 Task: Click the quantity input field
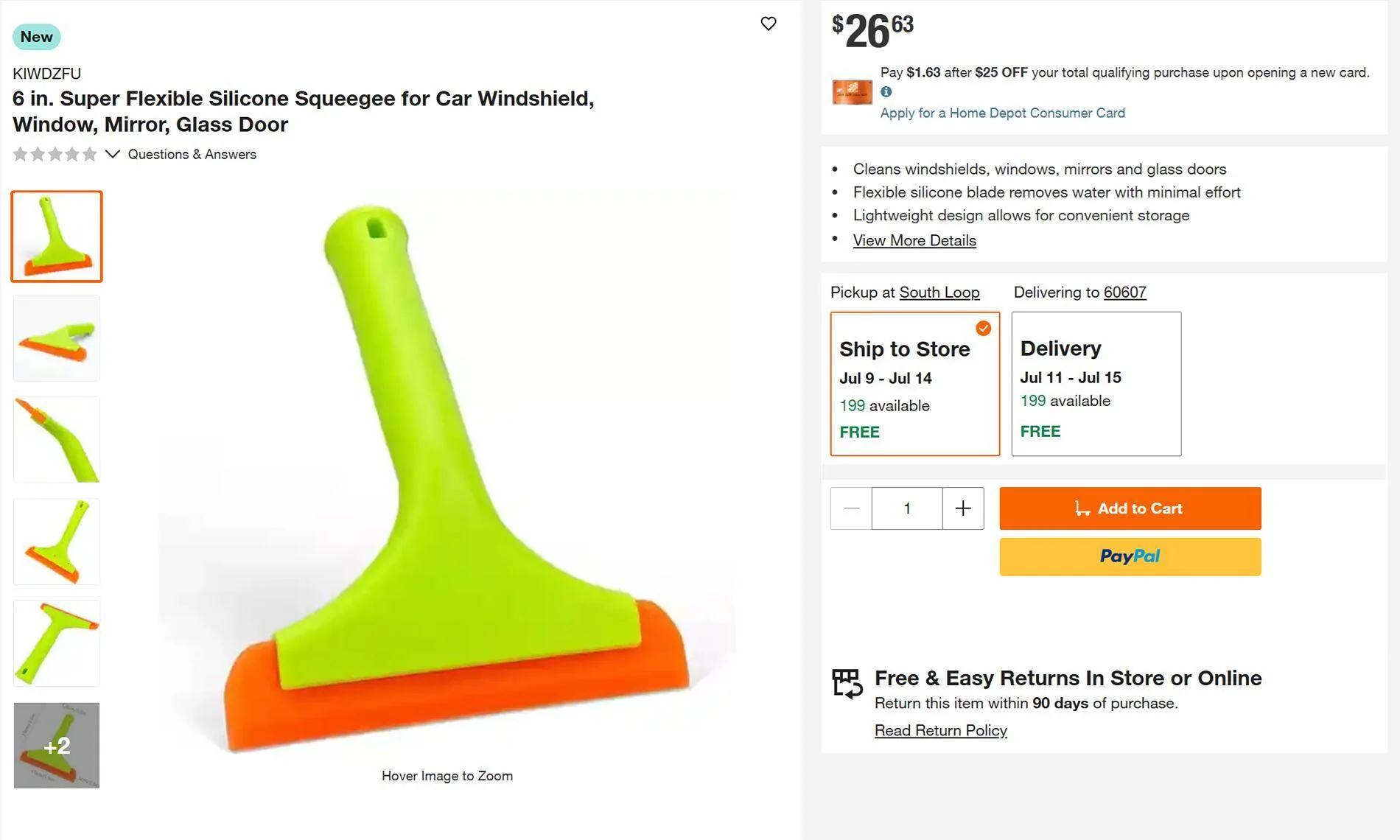coord(906,508)
